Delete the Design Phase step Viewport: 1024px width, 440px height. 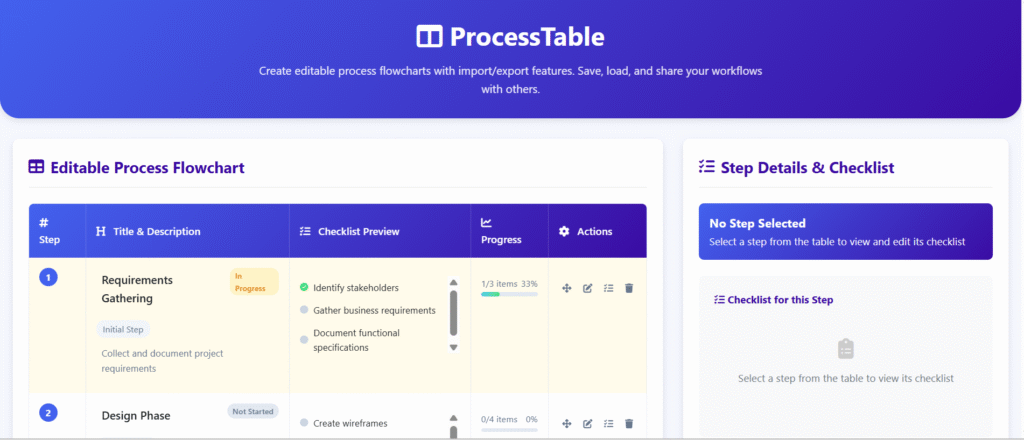pyautogui.click(x=629, y=424)
